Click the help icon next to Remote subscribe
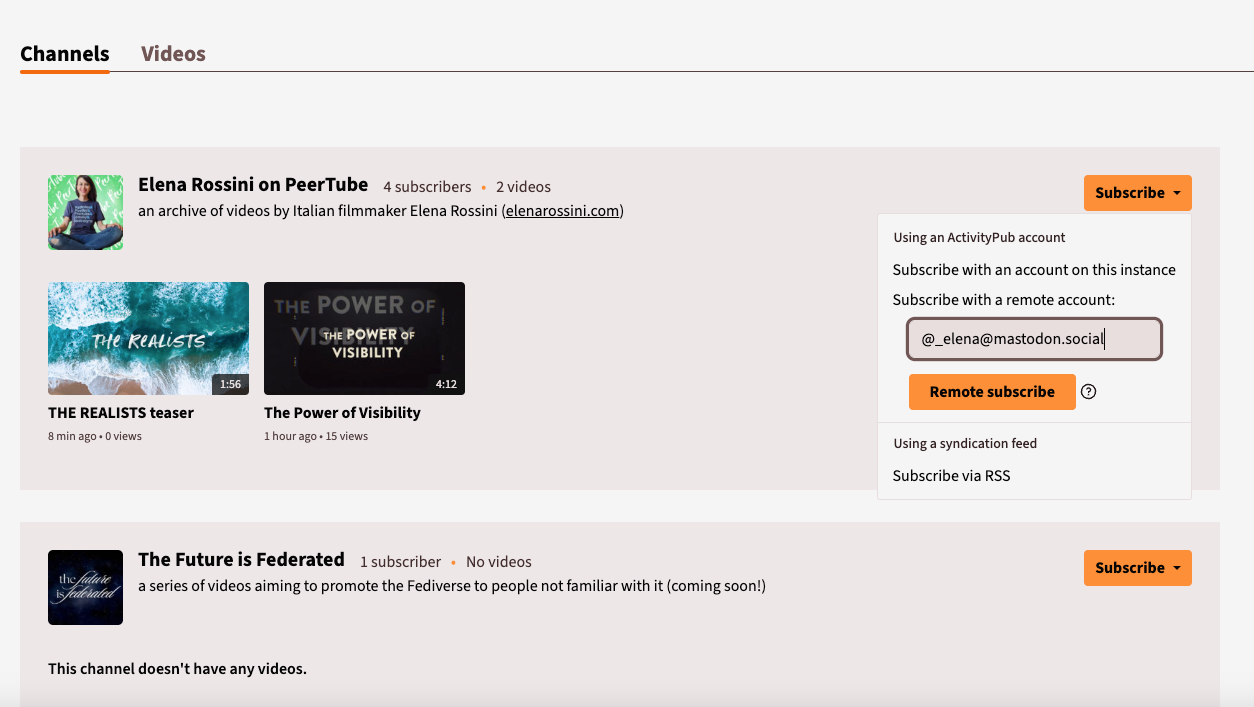 click(x=1088, y=391)
